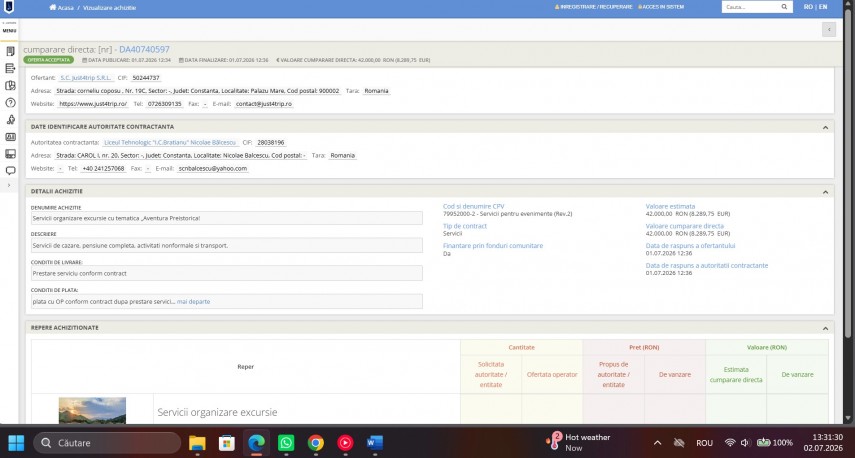This screenshot has height=458, width=855.
Task: Click the Cauta search input field
Action: pos(750,7)
